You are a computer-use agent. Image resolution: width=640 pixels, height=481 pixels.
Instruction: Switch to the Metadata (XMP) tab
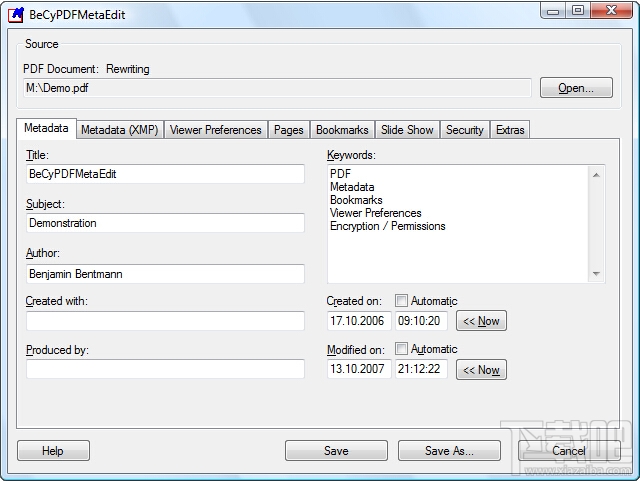[x=120, y=130]
